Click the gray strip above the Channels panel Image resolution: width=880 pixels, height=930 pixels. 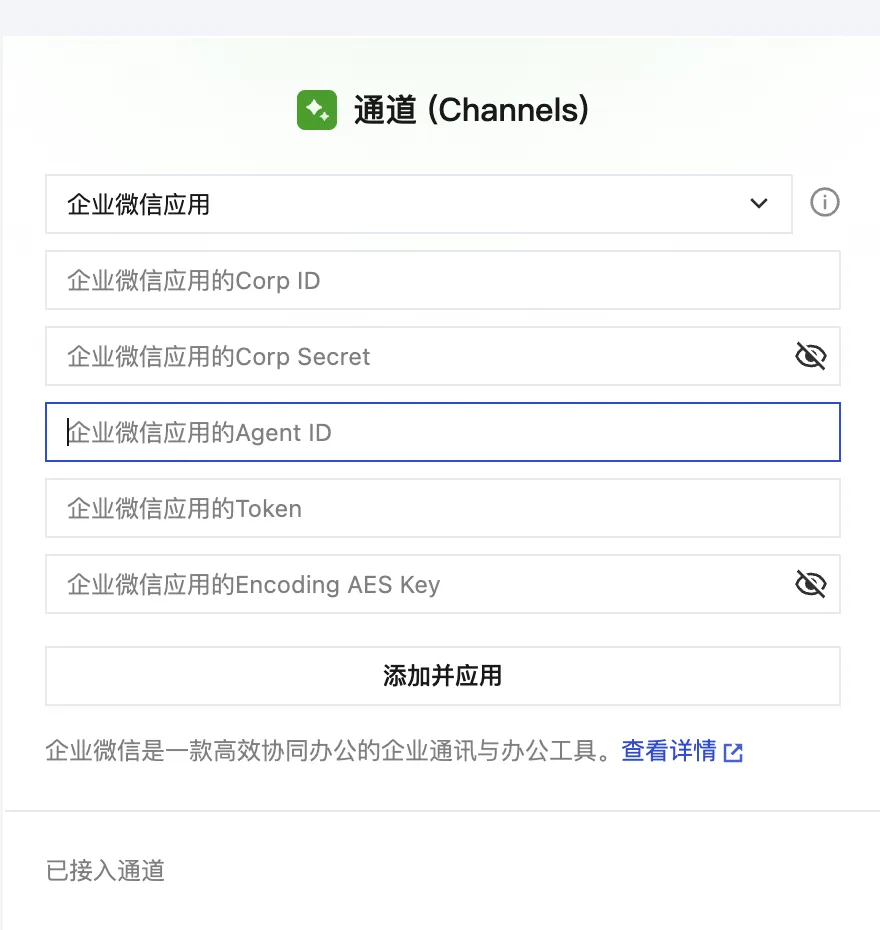pyautogui.click(x=440, y=17)
